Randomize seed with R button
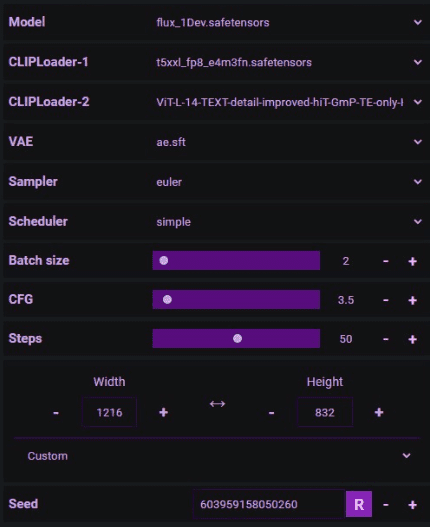The height and width of the screenshot is (527, 430). coord(359,504)
